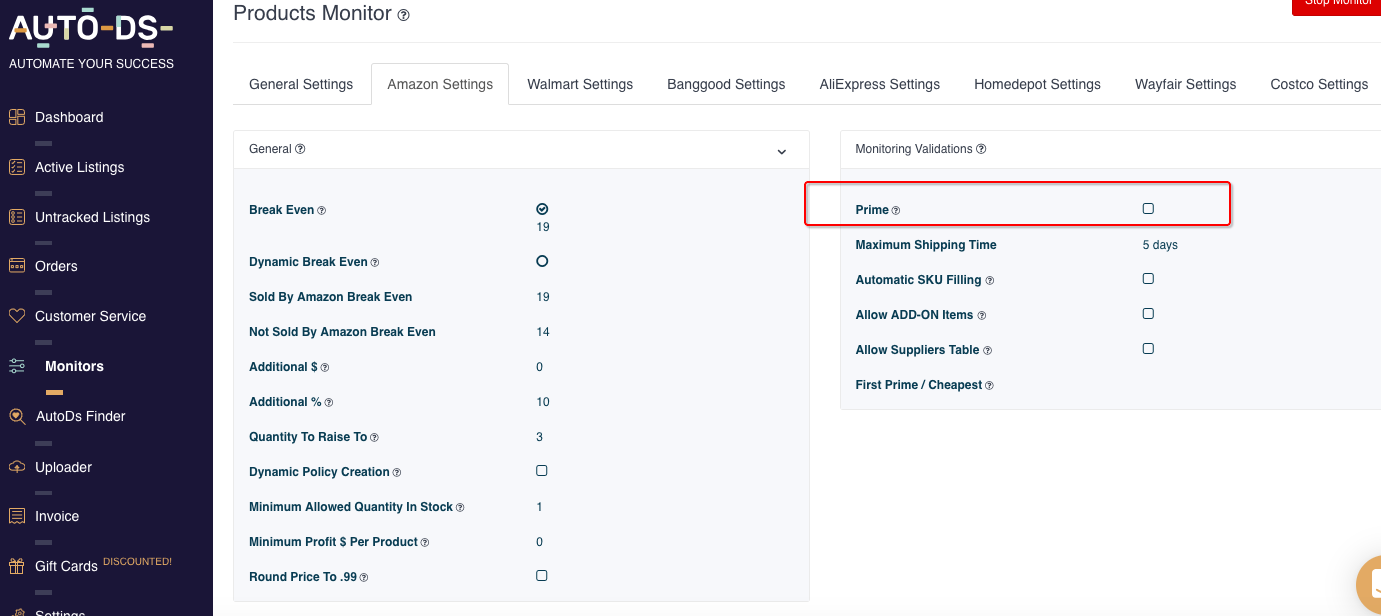Click the AutoDs Finder icon
This screenshot has width=1381, height=616.
[17, 416]
